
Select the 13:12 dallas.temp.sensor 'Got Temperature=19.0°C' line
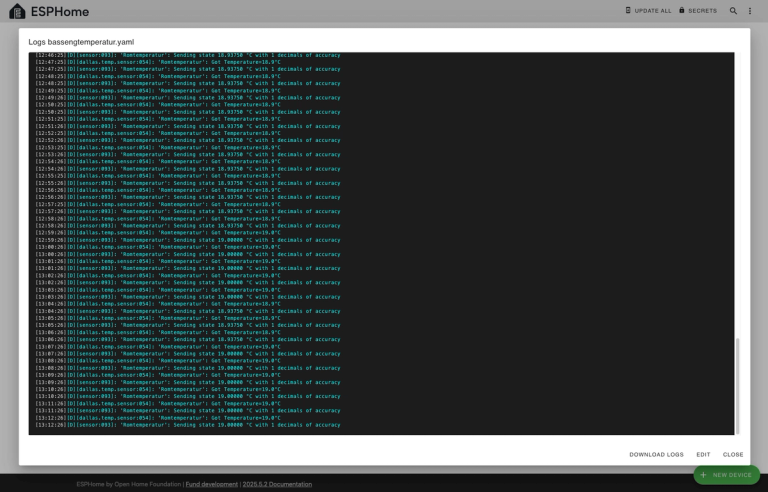(158, 418)
